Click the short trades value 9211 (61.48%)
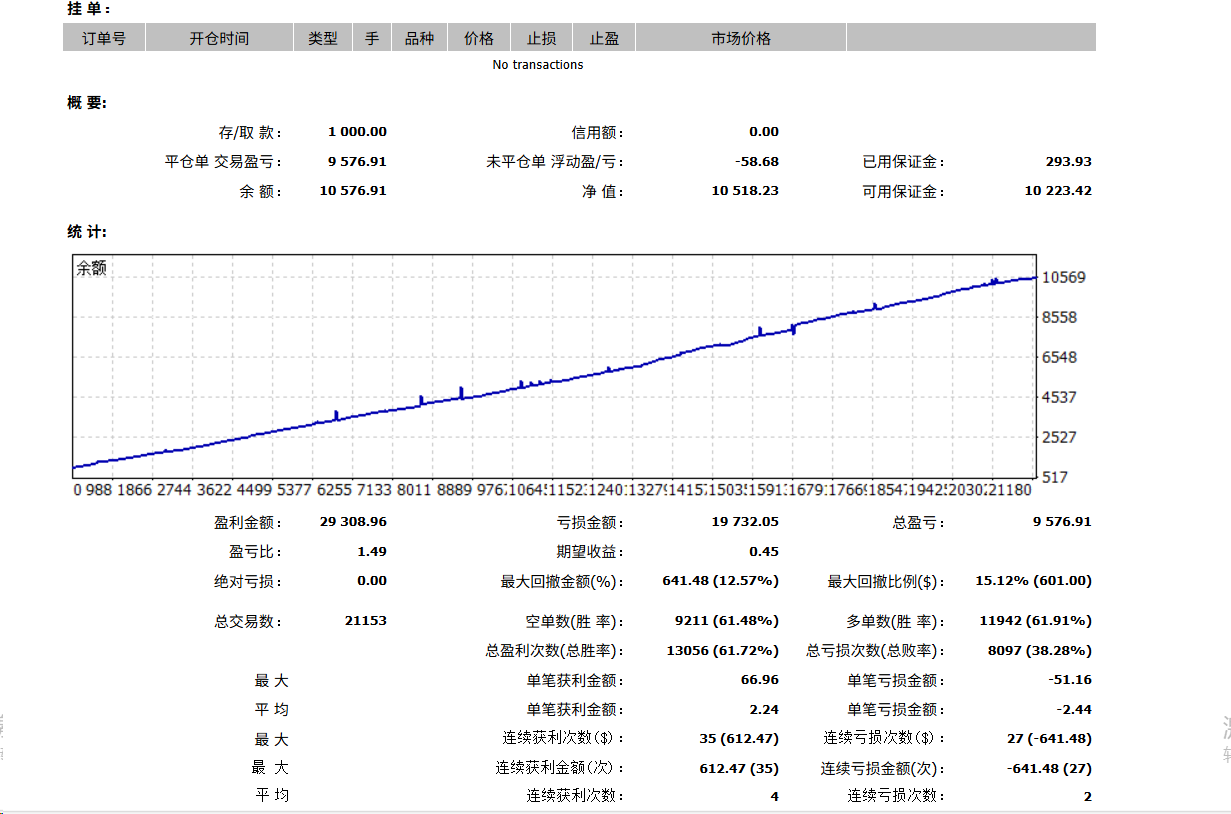The height and width of the screenshot is (814, 1231). pos(727,621)
